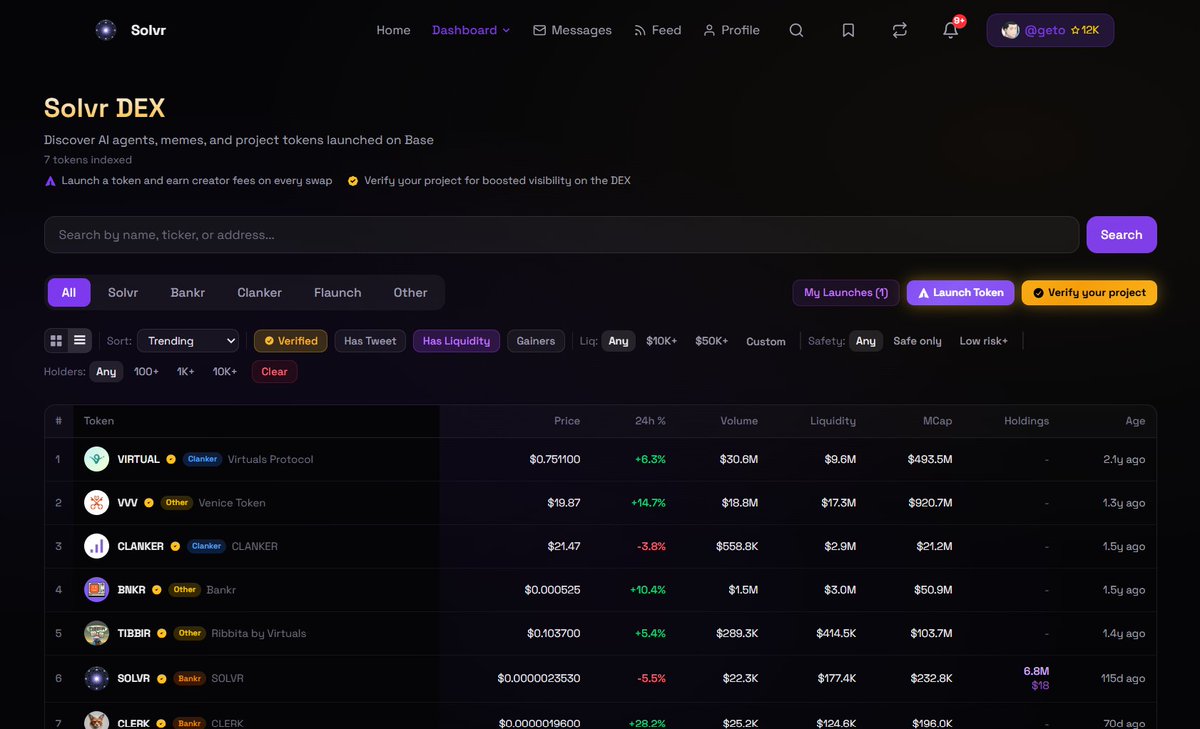Open the @geto account menu

coord(1050,30)
